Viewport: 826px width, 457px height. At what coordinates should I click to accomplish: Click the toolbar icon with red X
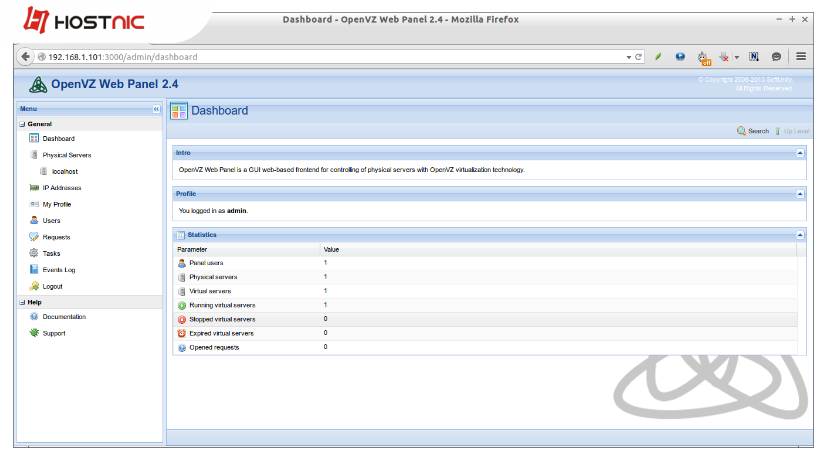point(724,56)
